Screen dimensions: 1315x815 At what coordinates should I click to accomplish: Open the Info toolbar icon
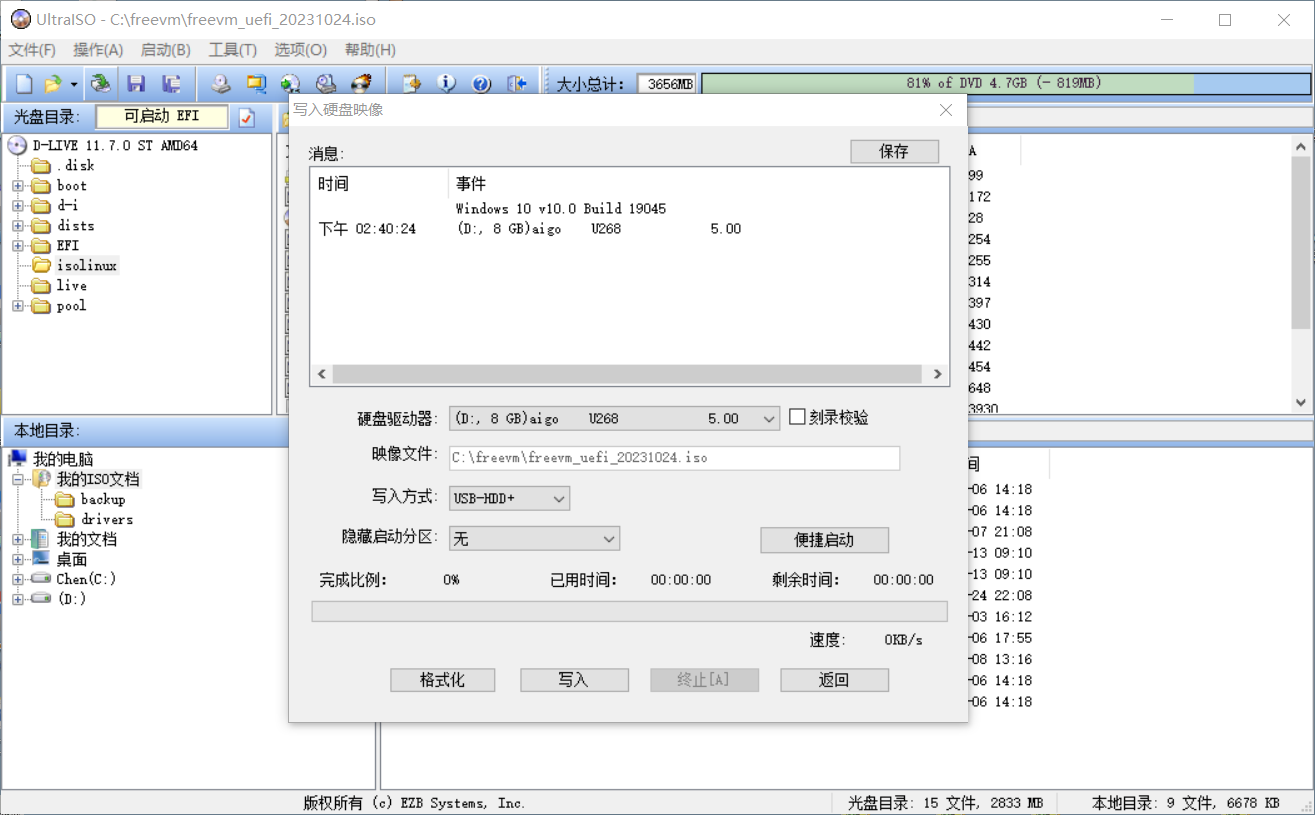[x=446, y=84]
